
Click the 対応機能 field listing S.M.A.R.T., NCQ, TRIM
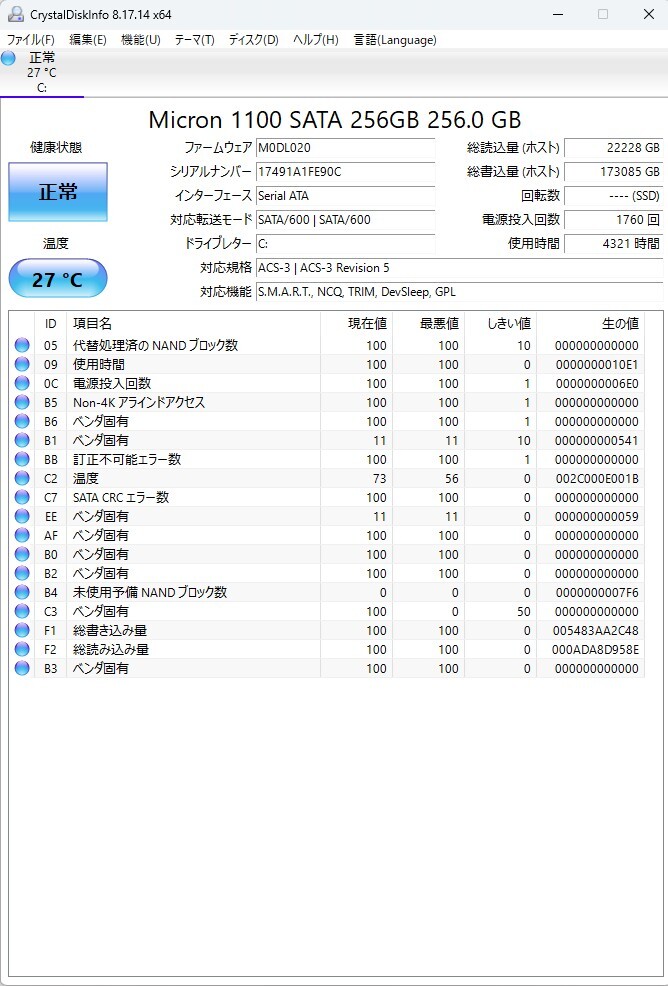tap(459, 292)
